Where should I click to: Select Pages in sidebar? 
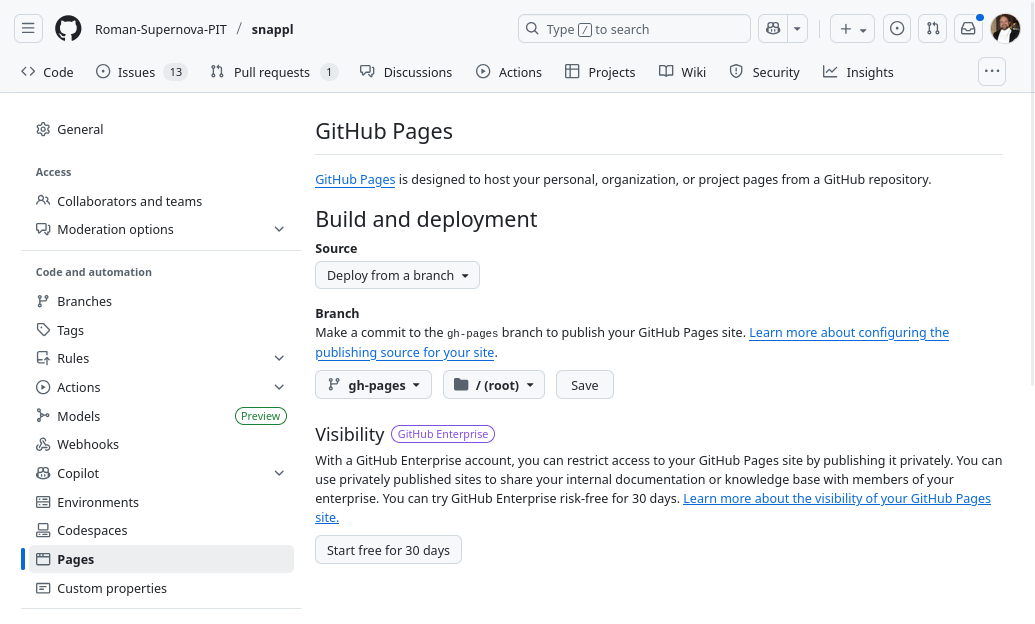tap(161, 559)
